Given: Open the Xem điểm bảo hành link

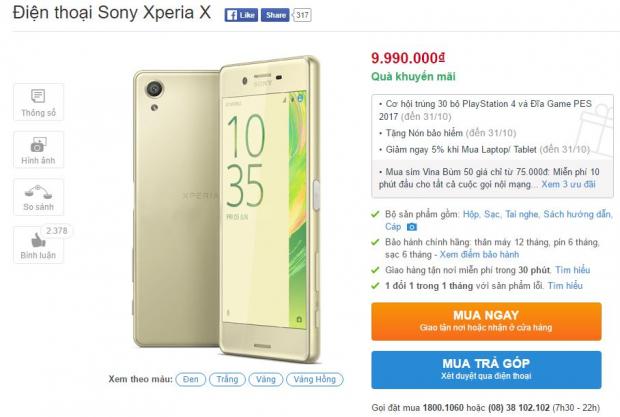Looking at the screenshot, I should point(479,255).
